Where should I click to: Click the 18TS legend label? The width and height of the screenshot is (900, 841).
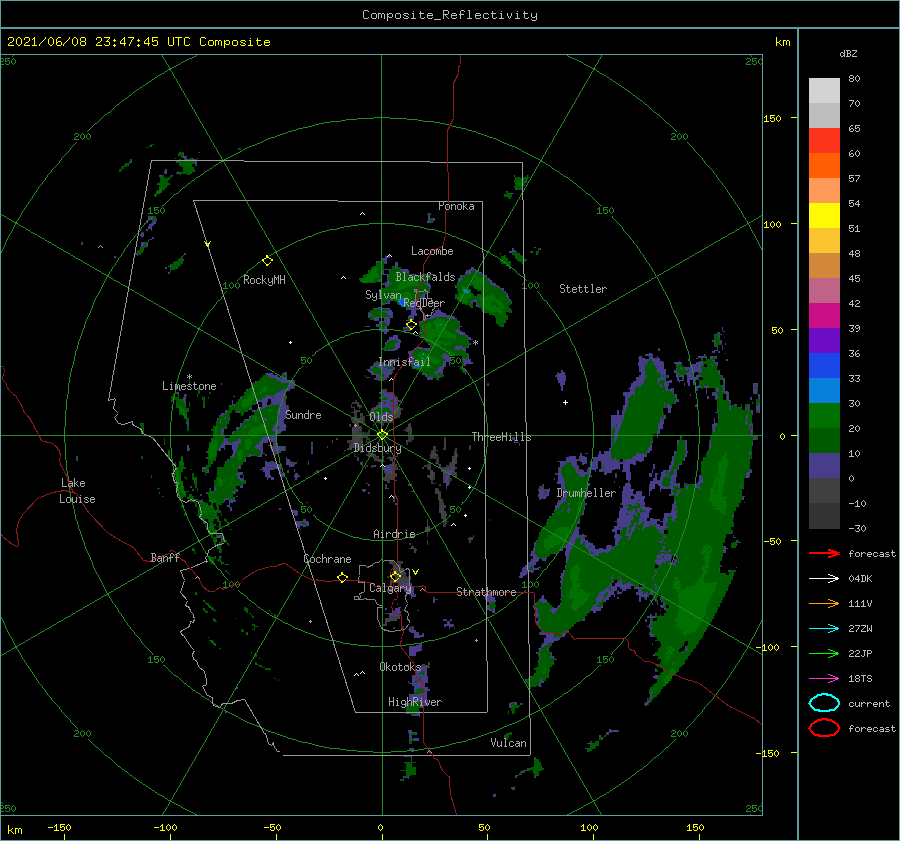[860, 679]
